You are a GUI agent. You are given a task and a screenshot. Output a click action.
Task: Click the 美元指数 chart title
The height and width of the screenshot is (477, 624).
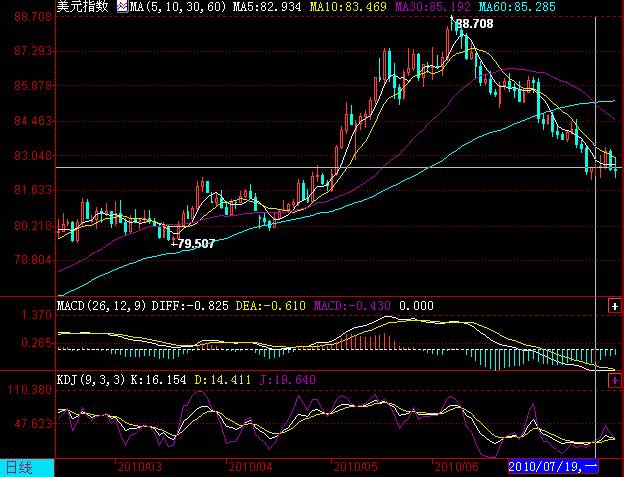pyautogui.click(x=82, y=6)
